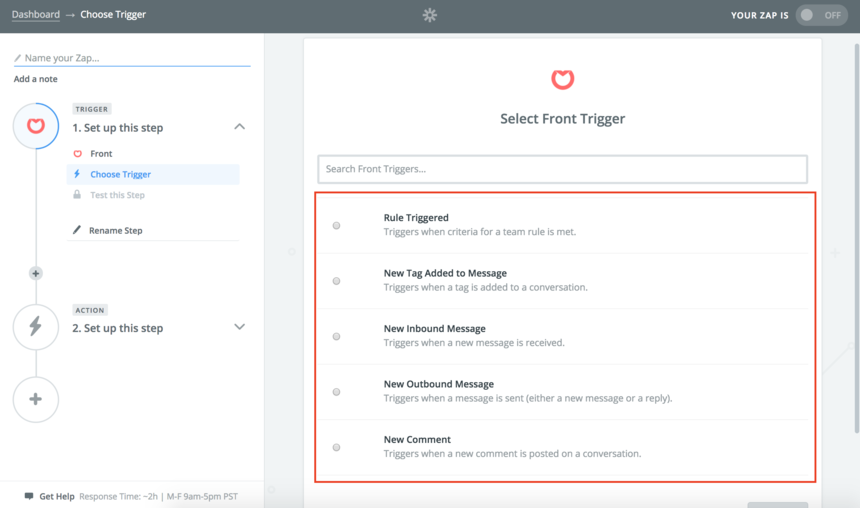Screen dimensions: 860x508
Task: Click the lightning bolt action step circle
Action: coord(36,327)
